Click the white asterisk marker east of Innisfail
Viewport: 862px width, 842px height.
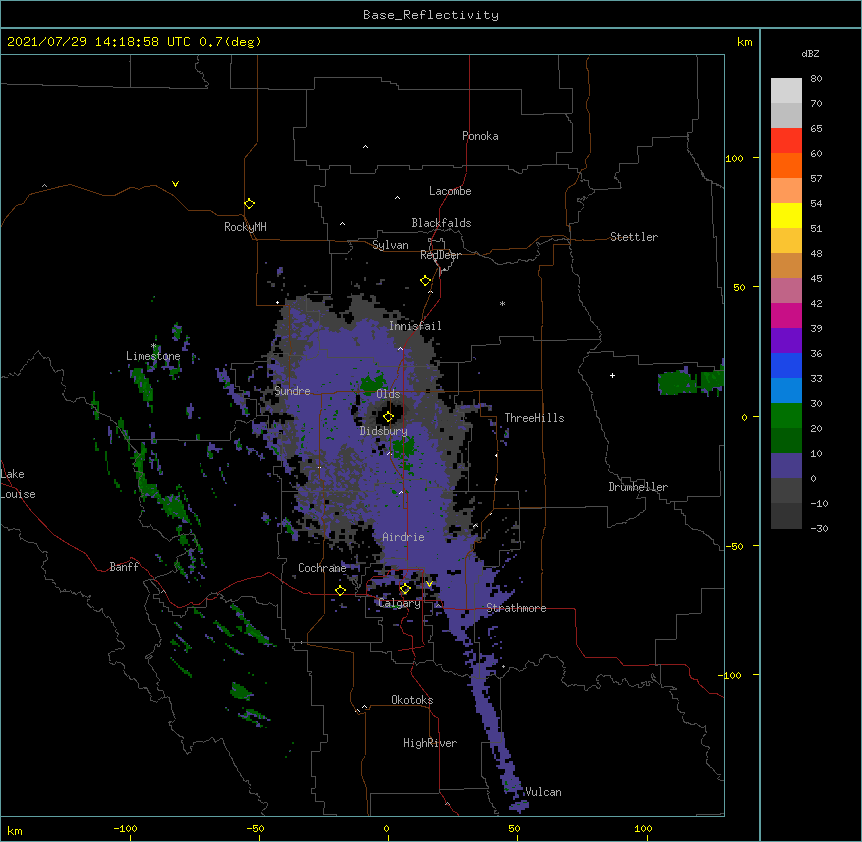[502, 303]
